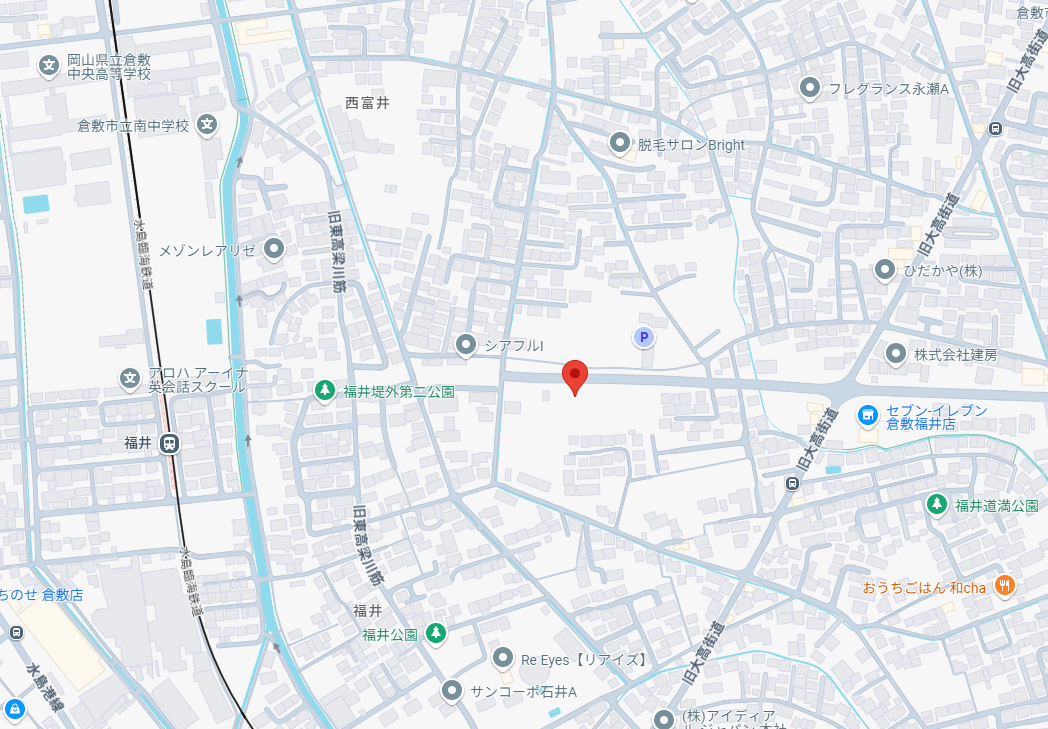Click the シアフルI location marker

(x=465, y=345)
